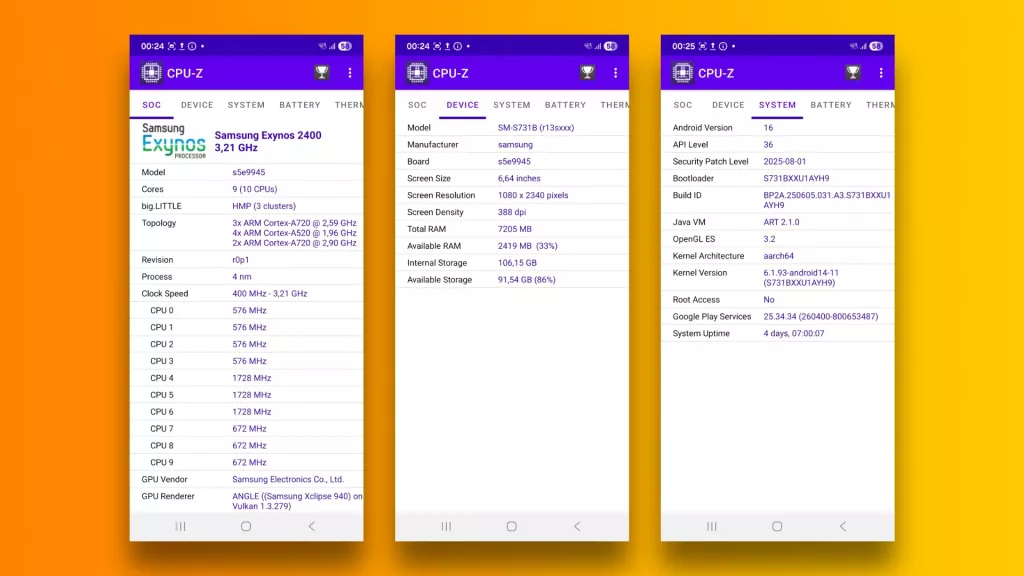Tap the CPU 9 row
The image size is (1024, 576).
tap(246, 462)
